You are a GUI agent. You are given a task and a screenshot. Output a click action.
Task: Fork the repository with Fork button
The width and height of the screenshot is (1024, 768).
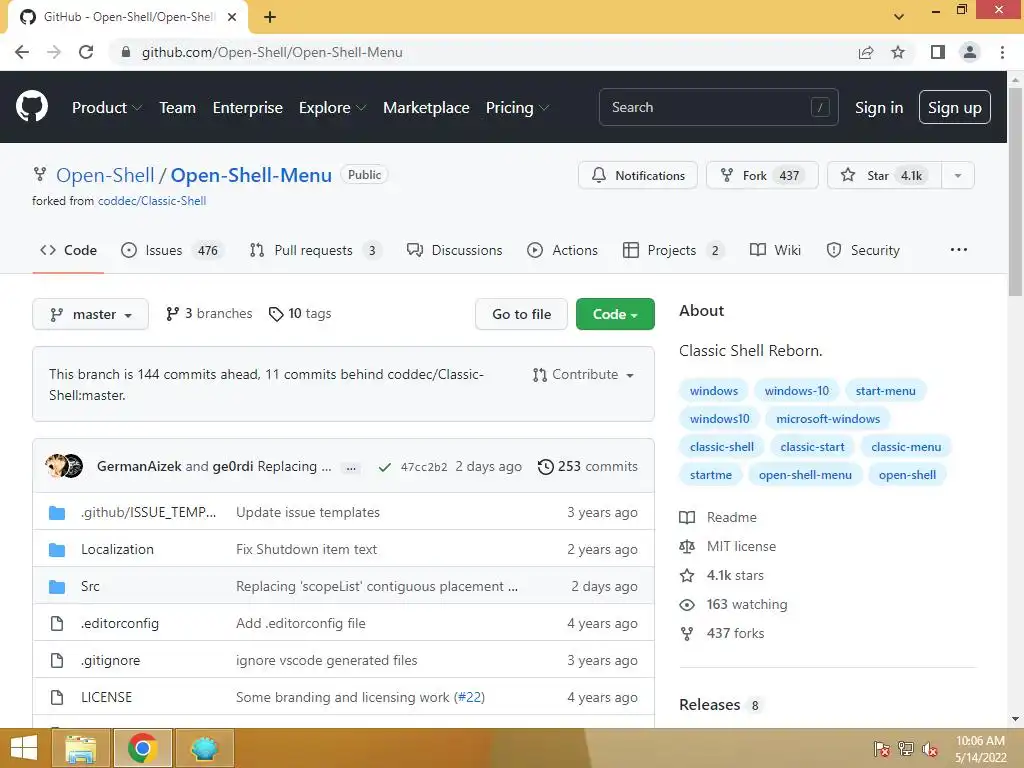pos(761,175)
